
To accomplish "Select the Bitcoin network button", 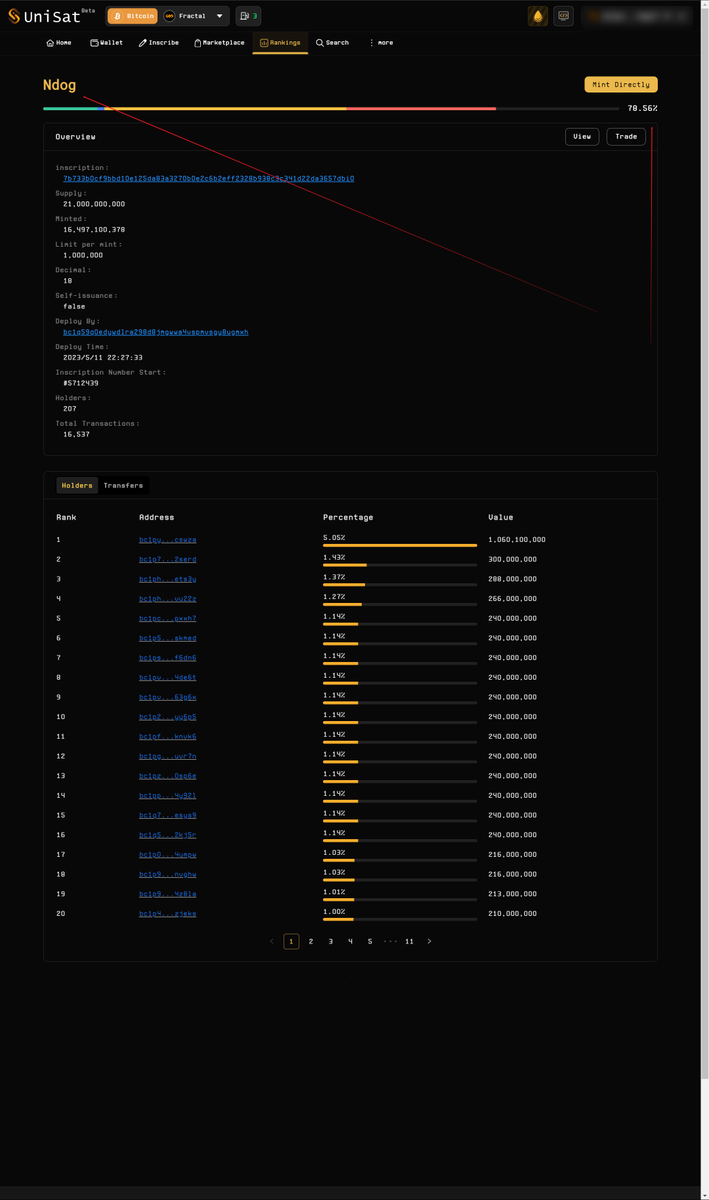I will click(x=132, y=16).
